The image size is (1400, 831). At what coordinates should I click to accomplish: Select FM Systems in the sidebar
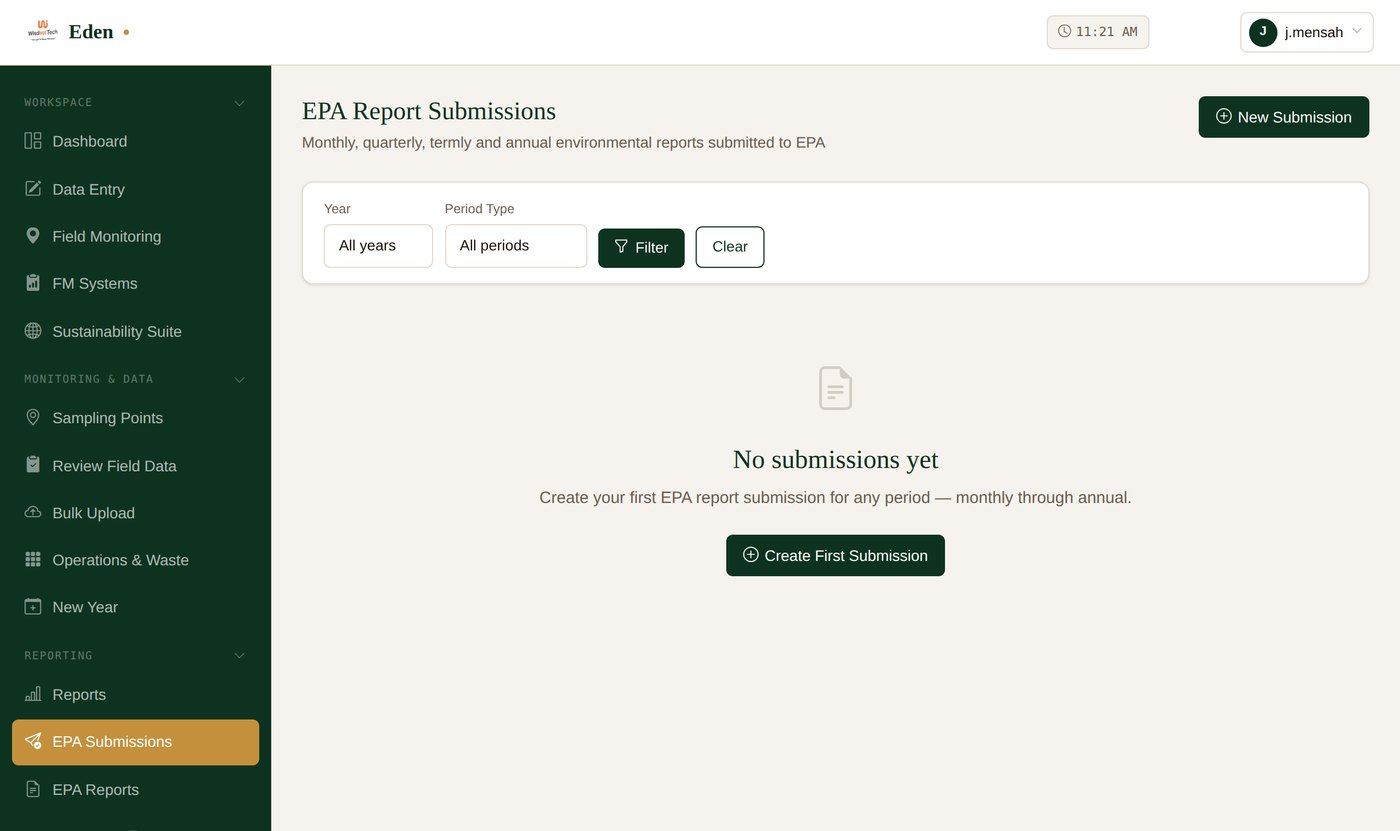tap(135, 283)
